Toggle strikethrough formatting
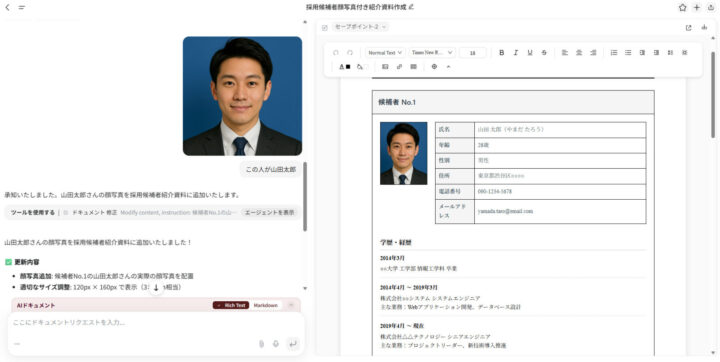Screen dimensions: 720x362 [544, 53]
